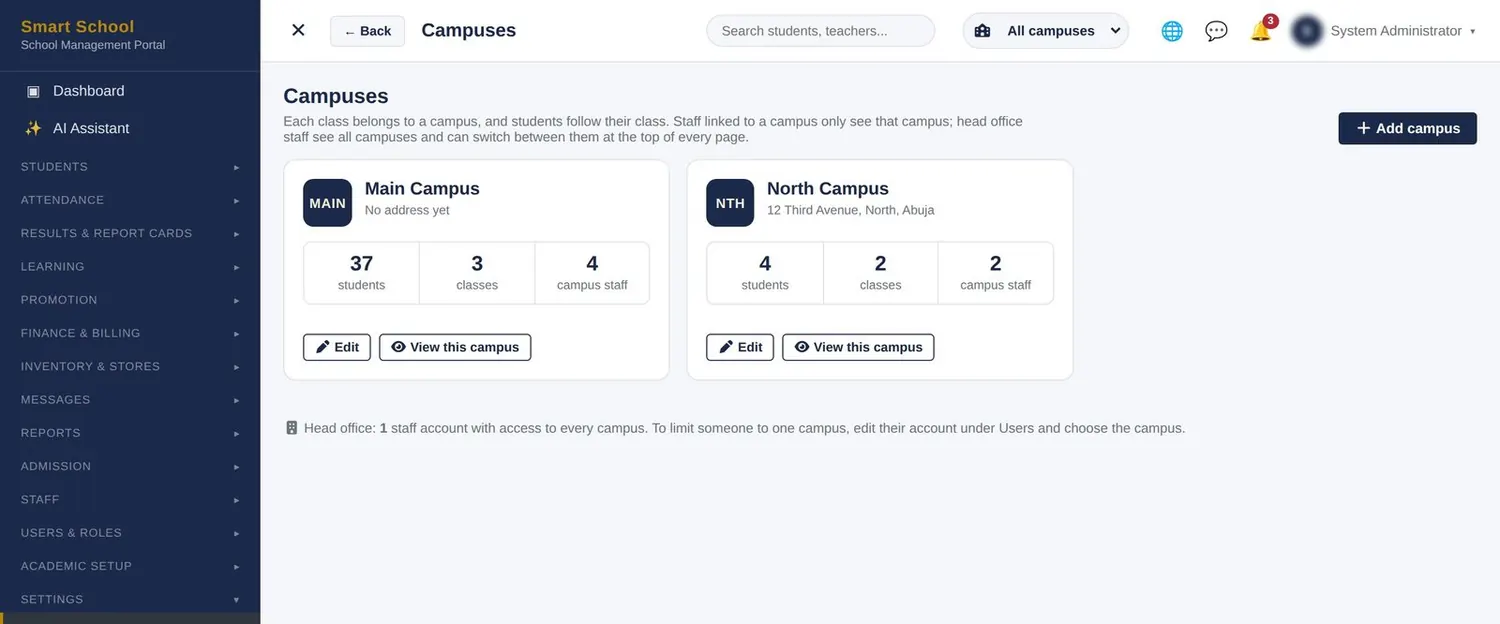
Task: Expand the Messages sidebar section
Action: coord(130,400)
